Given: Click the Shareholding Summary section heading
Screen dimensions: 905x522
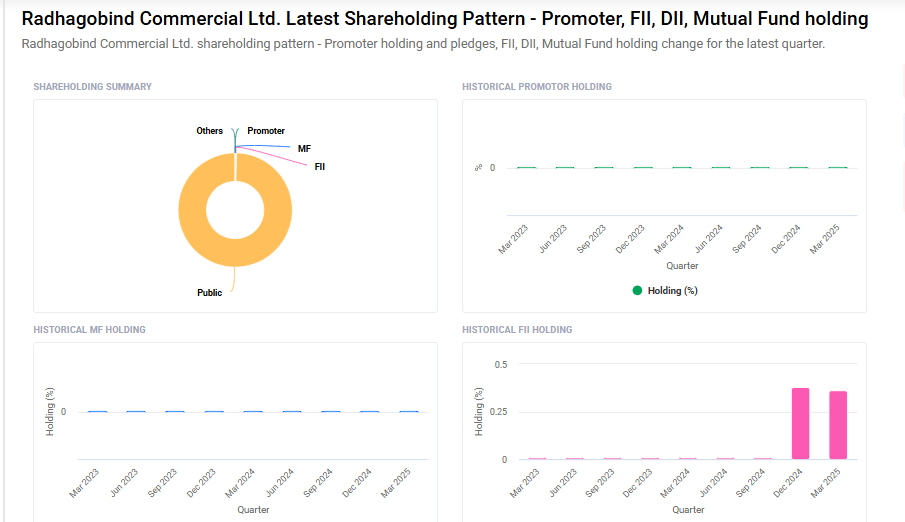Looking at the screenshot, I should [x=92, y=87].
